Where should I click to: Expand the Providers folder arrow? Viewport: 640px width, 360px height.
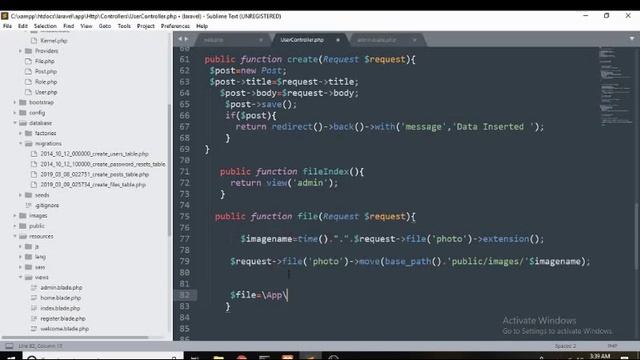(20, 51)
